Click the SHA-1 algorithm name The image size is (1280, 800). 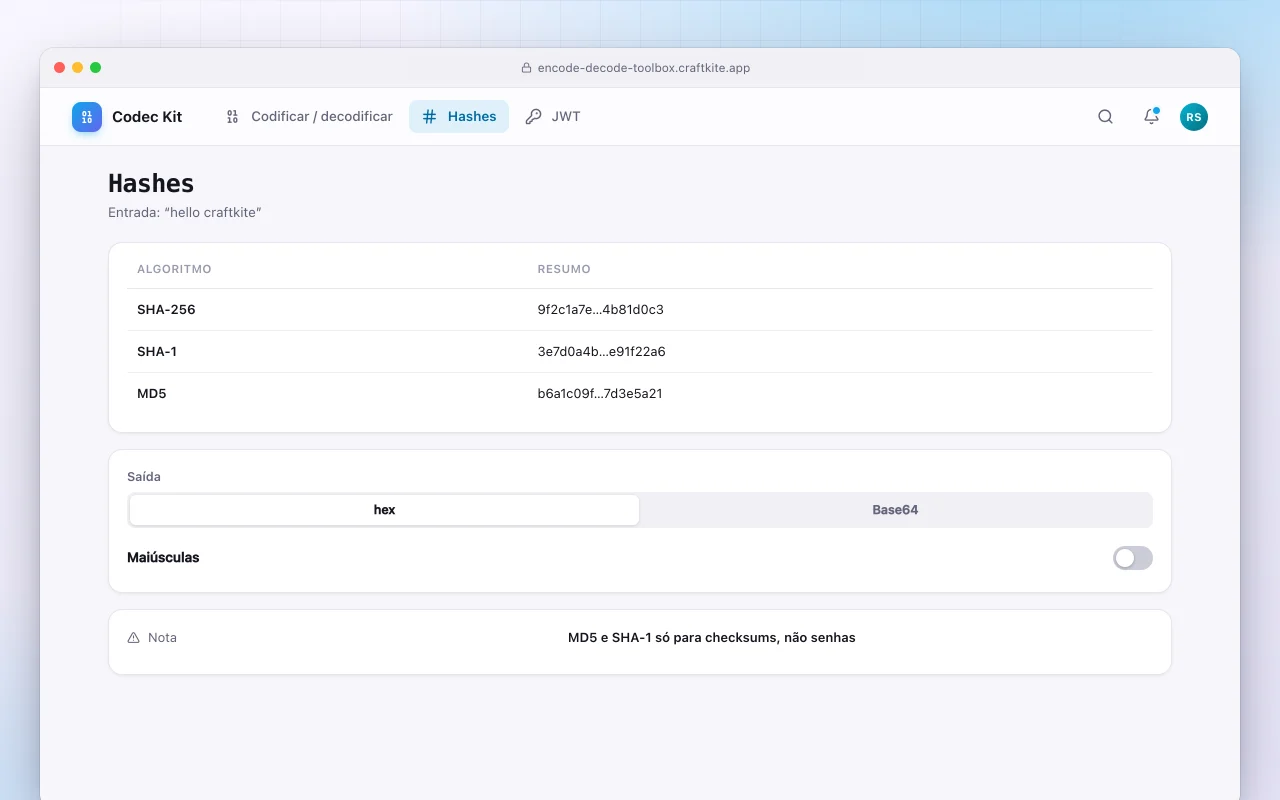click(x=157, y=352)
